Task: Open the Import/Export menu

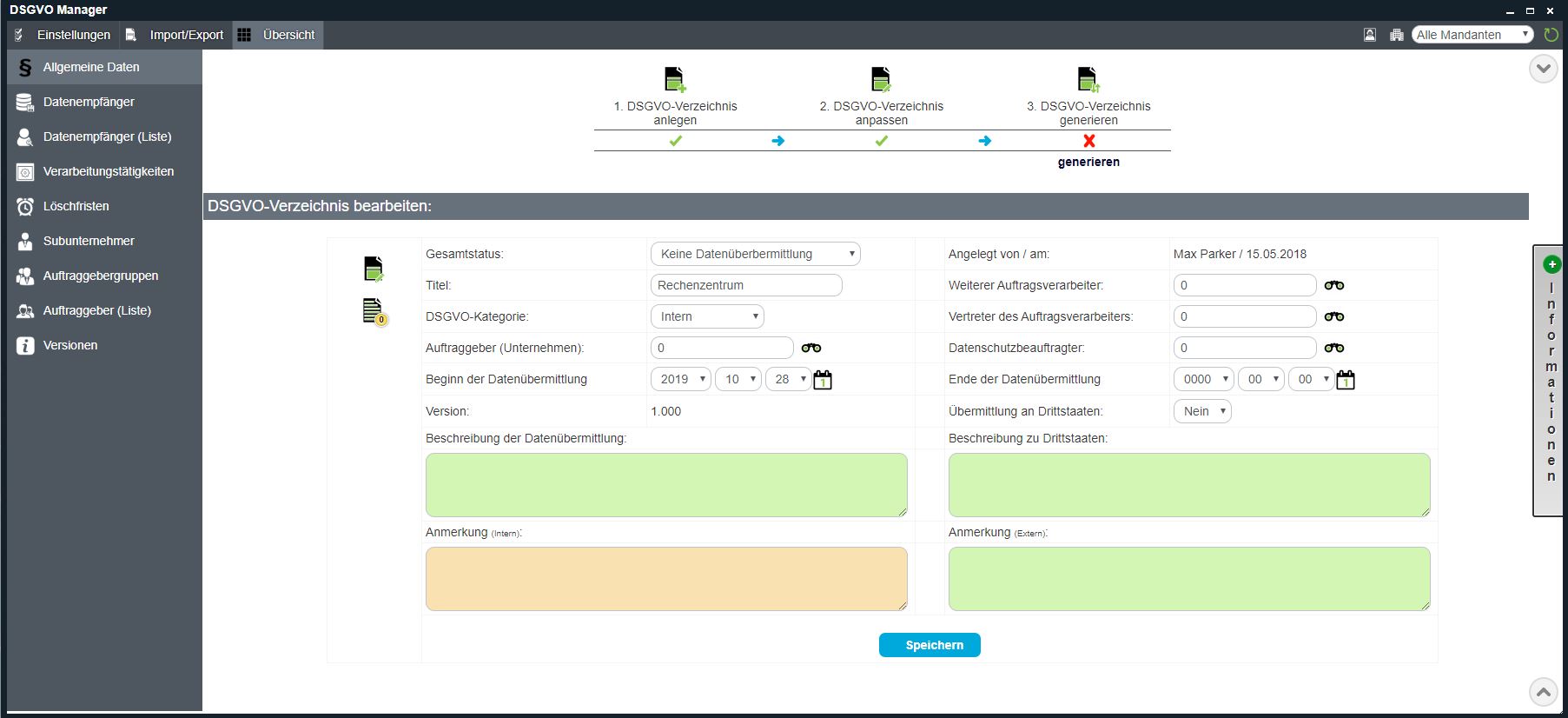Action: click(x=186, y=35)
